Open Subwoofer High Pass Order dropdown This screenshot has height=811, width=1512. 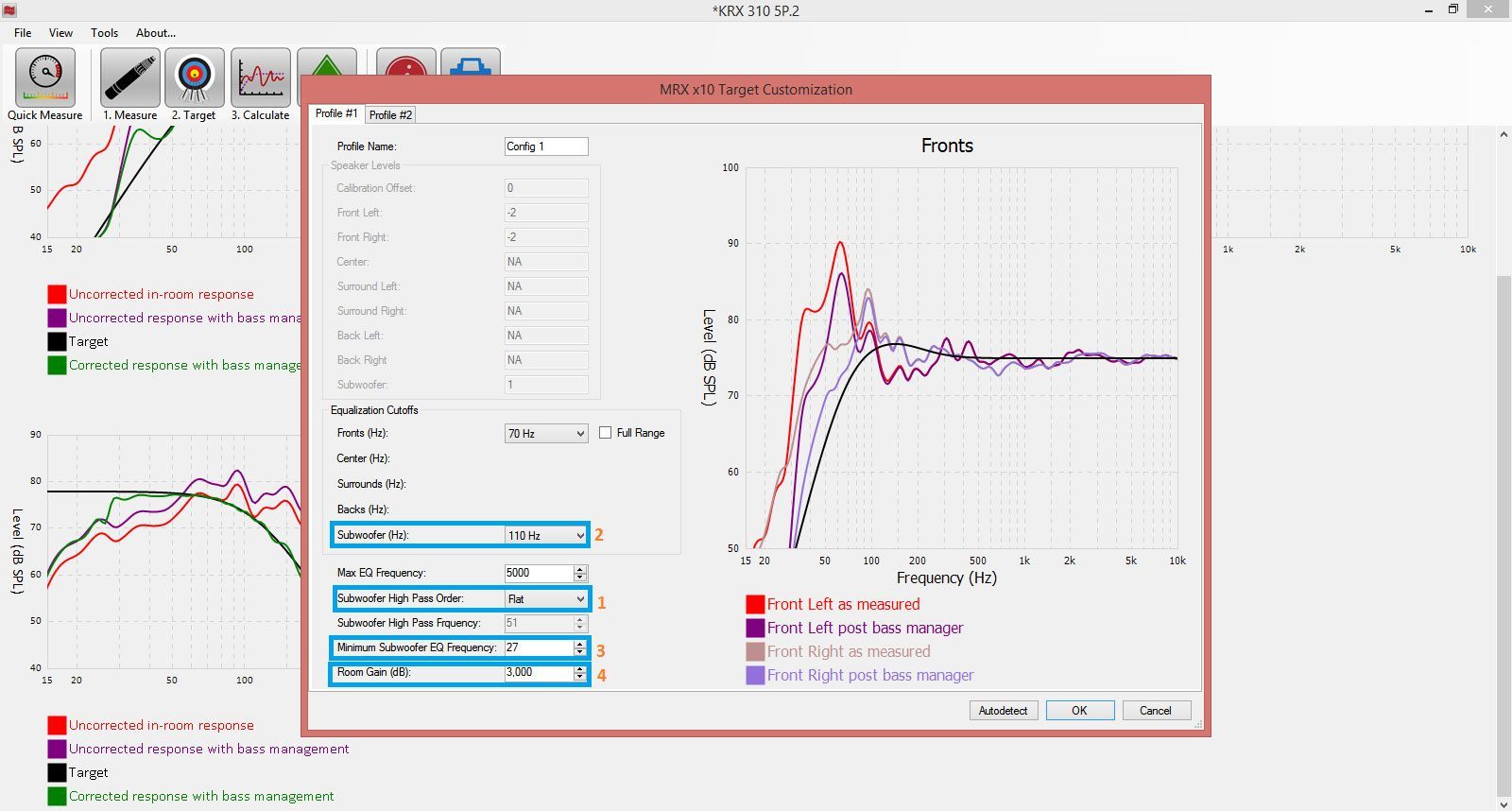point(546,598)
